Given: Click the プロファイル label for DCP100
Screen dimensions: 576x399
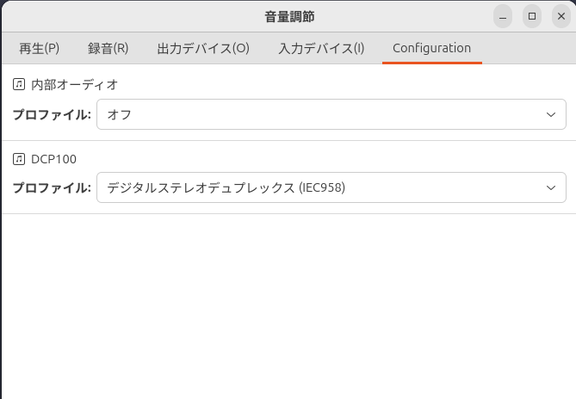Looking at the screenshot, I should click(52, 188).
